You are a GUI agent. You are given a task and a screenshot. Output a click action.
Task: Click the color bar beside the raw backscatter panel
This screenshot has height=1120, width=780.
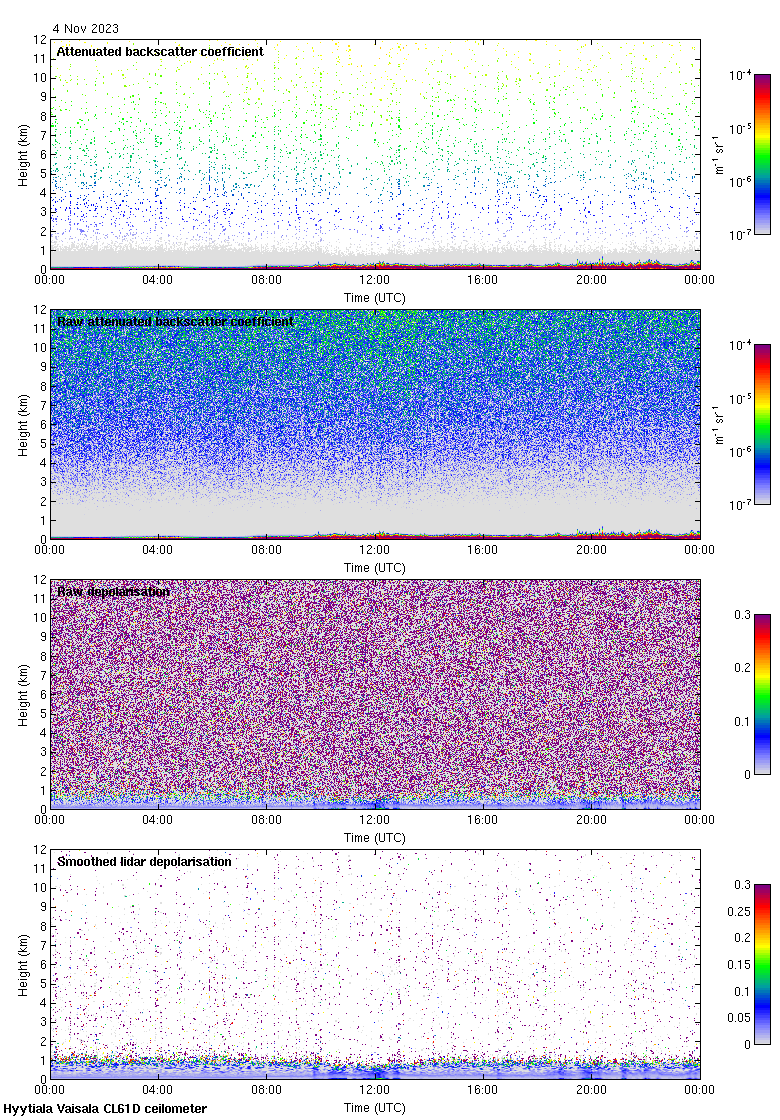(x=762, y=424)
